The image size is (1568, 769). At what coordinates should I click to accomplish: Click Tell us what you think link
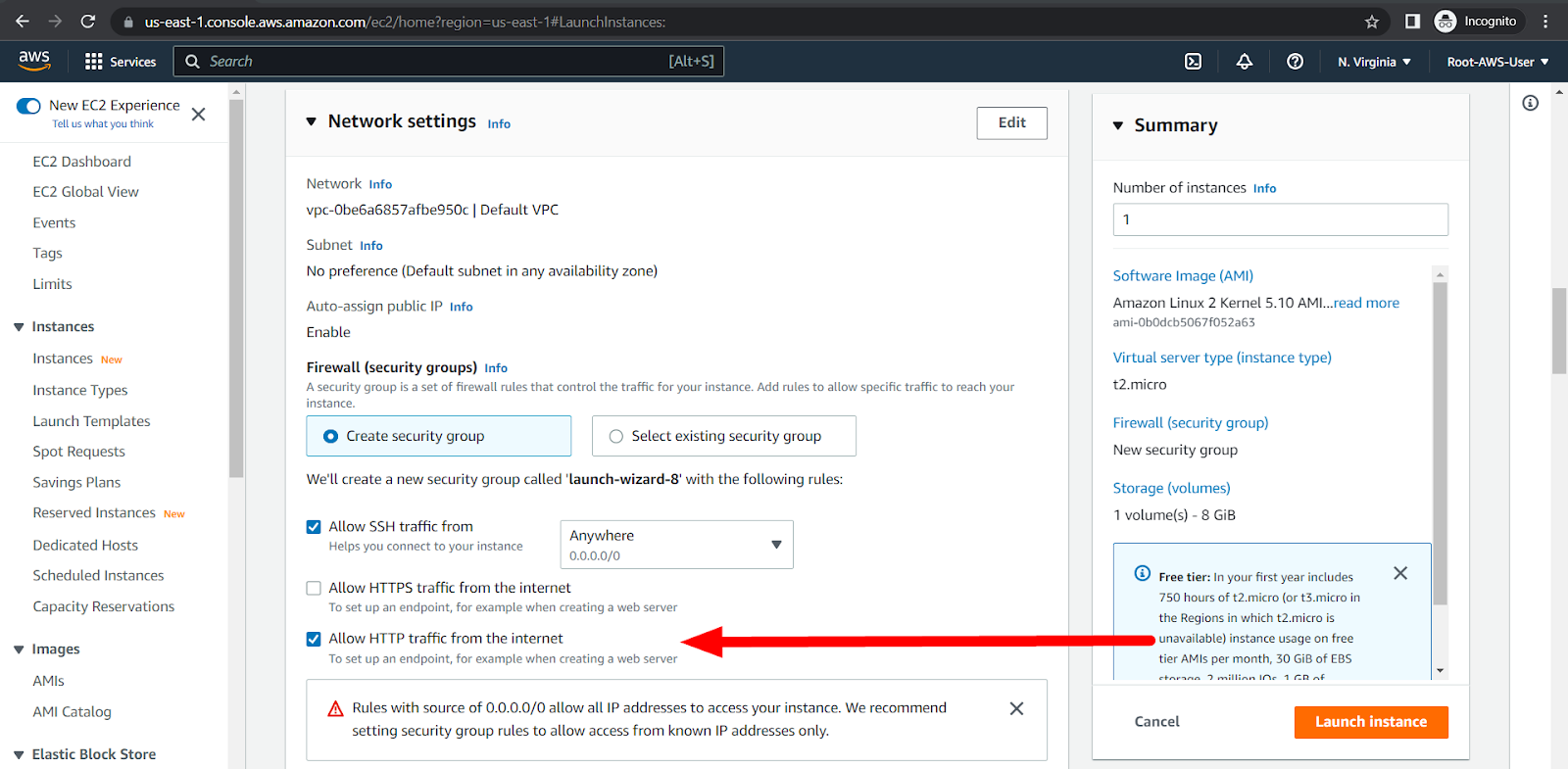coord(103,124)
